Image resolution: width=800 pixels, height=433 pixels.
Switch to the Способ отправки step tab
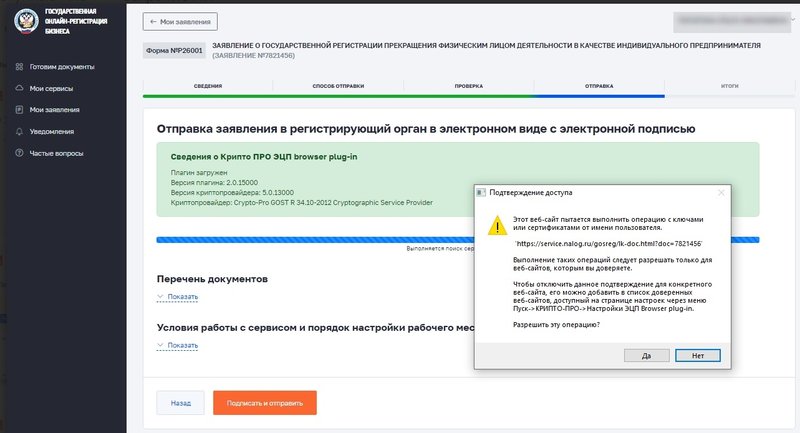point(338,86)
